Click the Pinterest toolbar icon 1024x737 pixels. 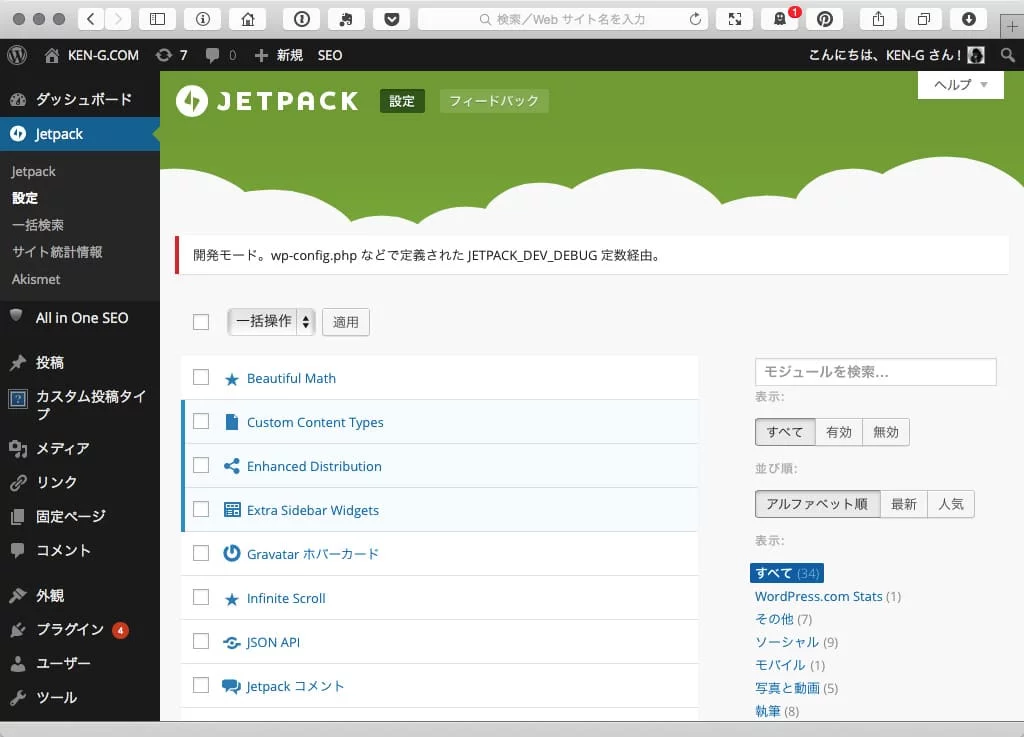pos(825,19)
